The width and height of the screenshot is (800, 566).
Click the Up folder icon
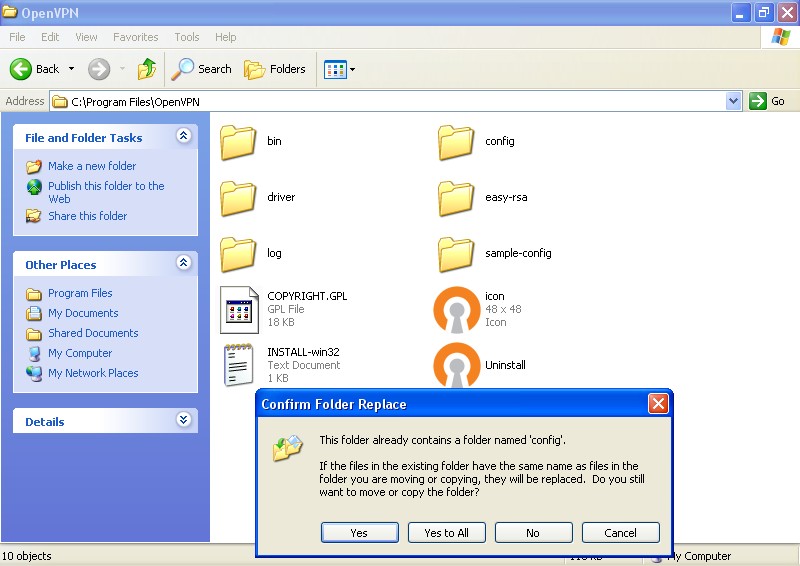pyautogui.click(x=146, y=69)
